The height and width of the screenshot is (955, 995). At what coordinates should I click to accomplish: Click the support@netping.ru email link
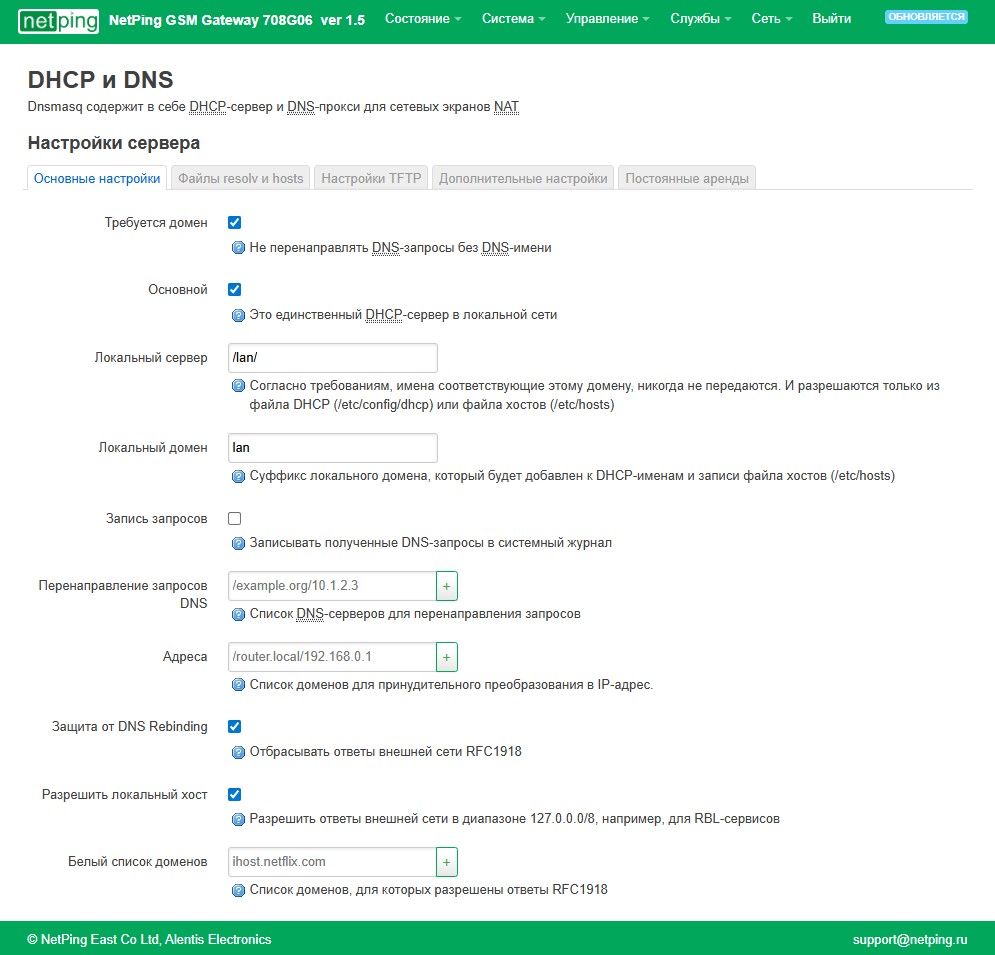910,940
